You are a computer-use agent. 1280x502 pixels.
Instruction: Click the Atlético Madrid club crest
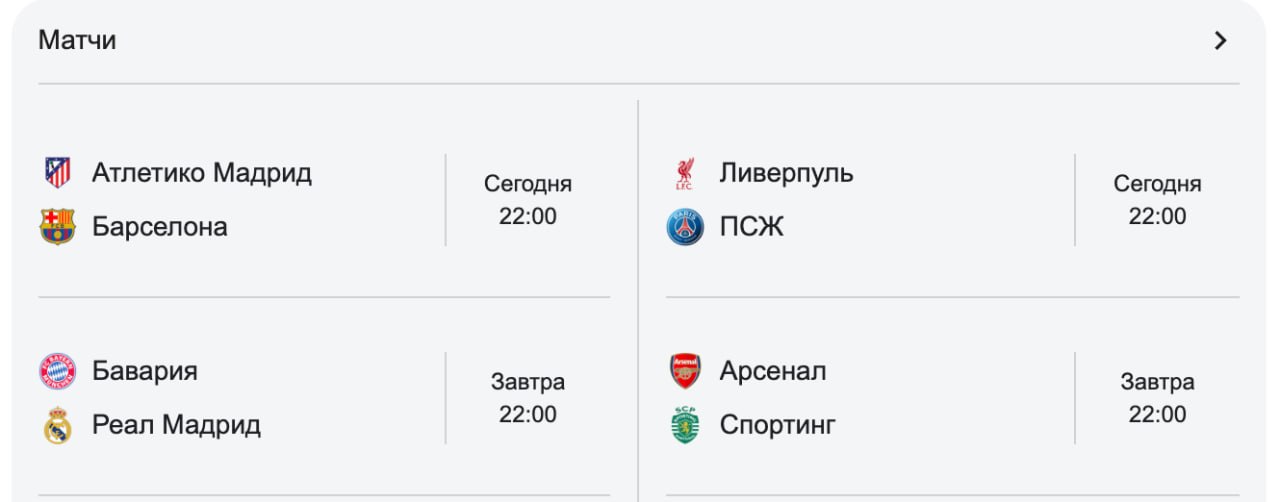(x=57, y=173)
